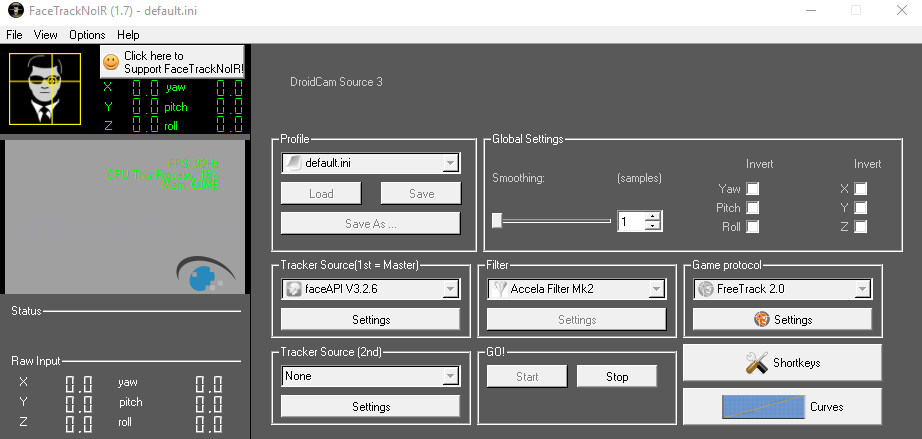Screen dimensions: 922x439
Task: Click the Mem: 60MB readout
Action: coord(191,185)
